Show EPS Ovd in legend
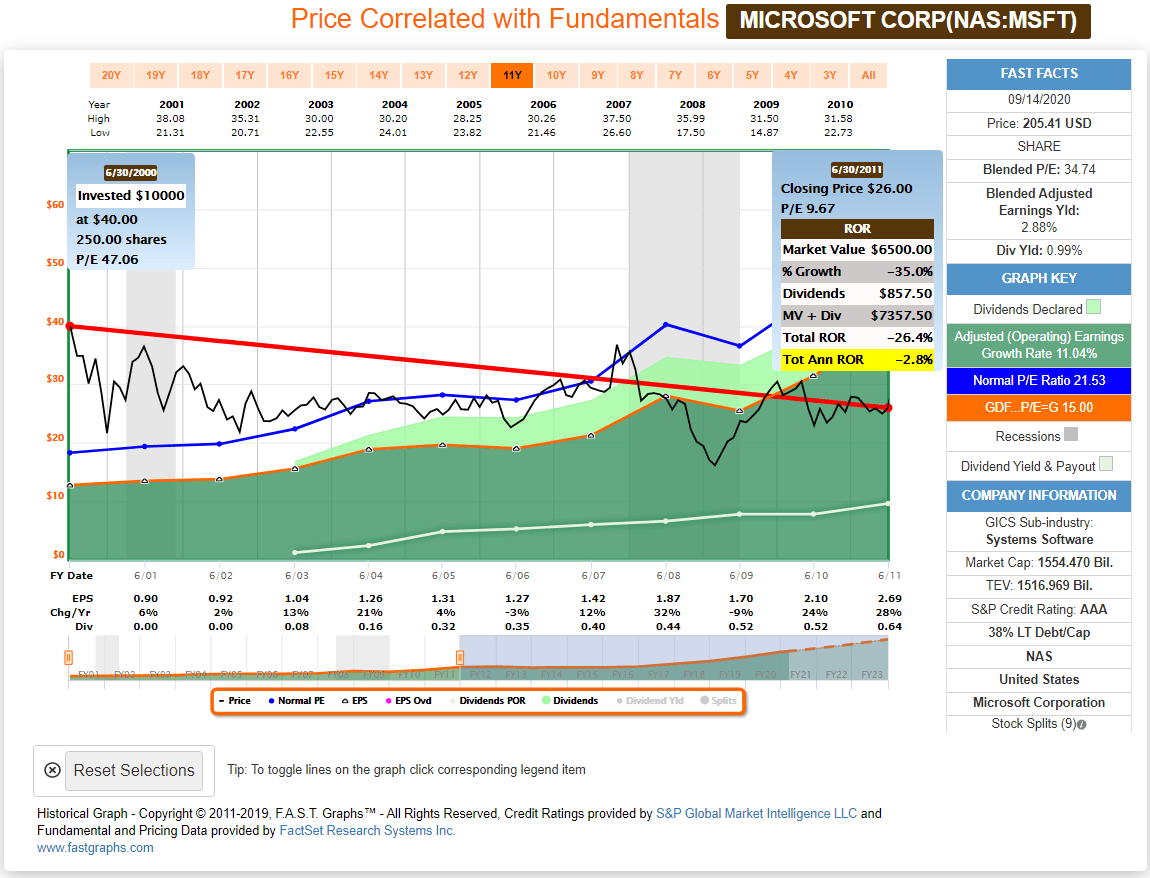The image size is (1150, 878). pyautogui.click(x=409, y=700)
